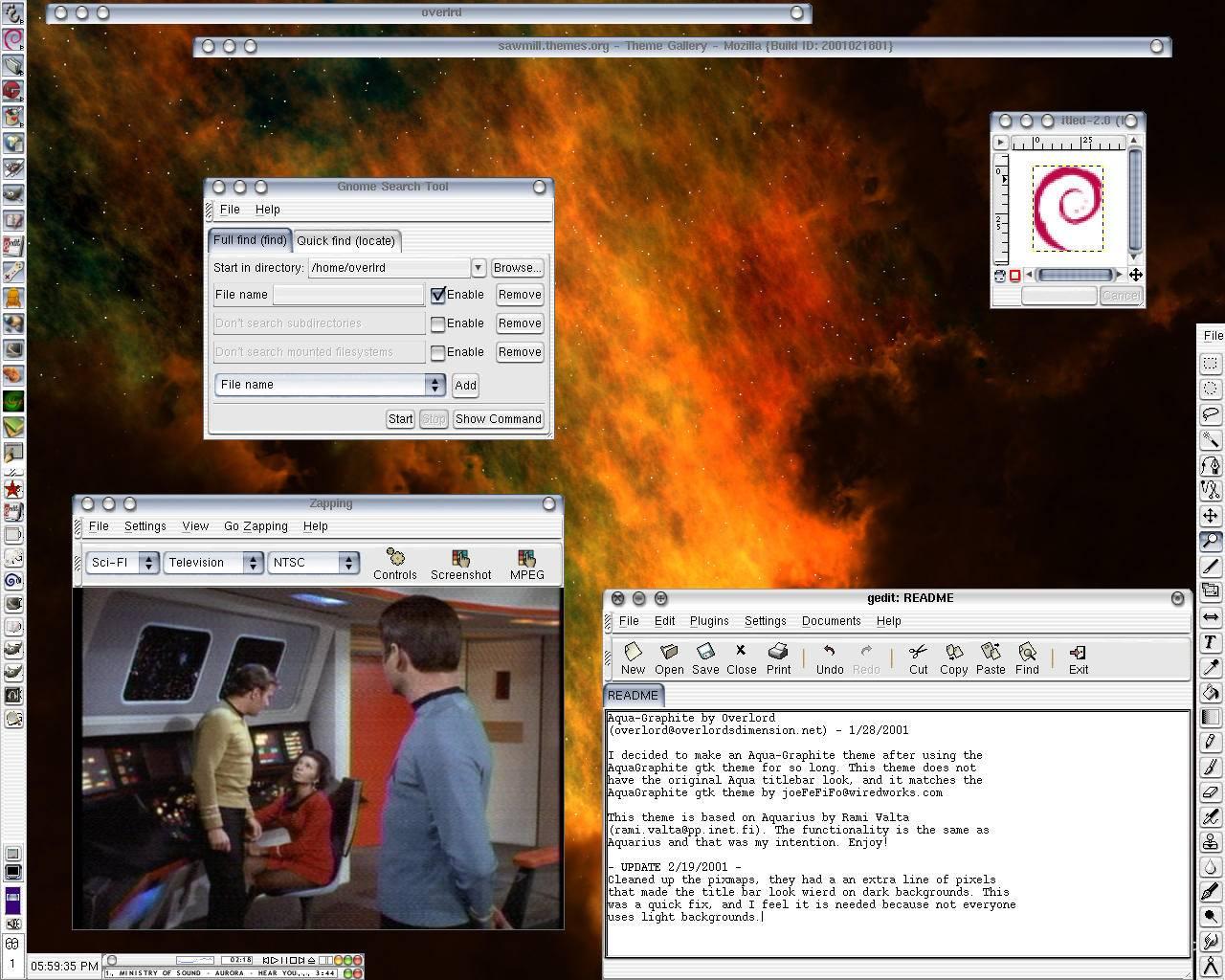Open NTSC standard dropdown
Image resolution: width=1225 pixels, height=980 pixels.
[314, 563]
